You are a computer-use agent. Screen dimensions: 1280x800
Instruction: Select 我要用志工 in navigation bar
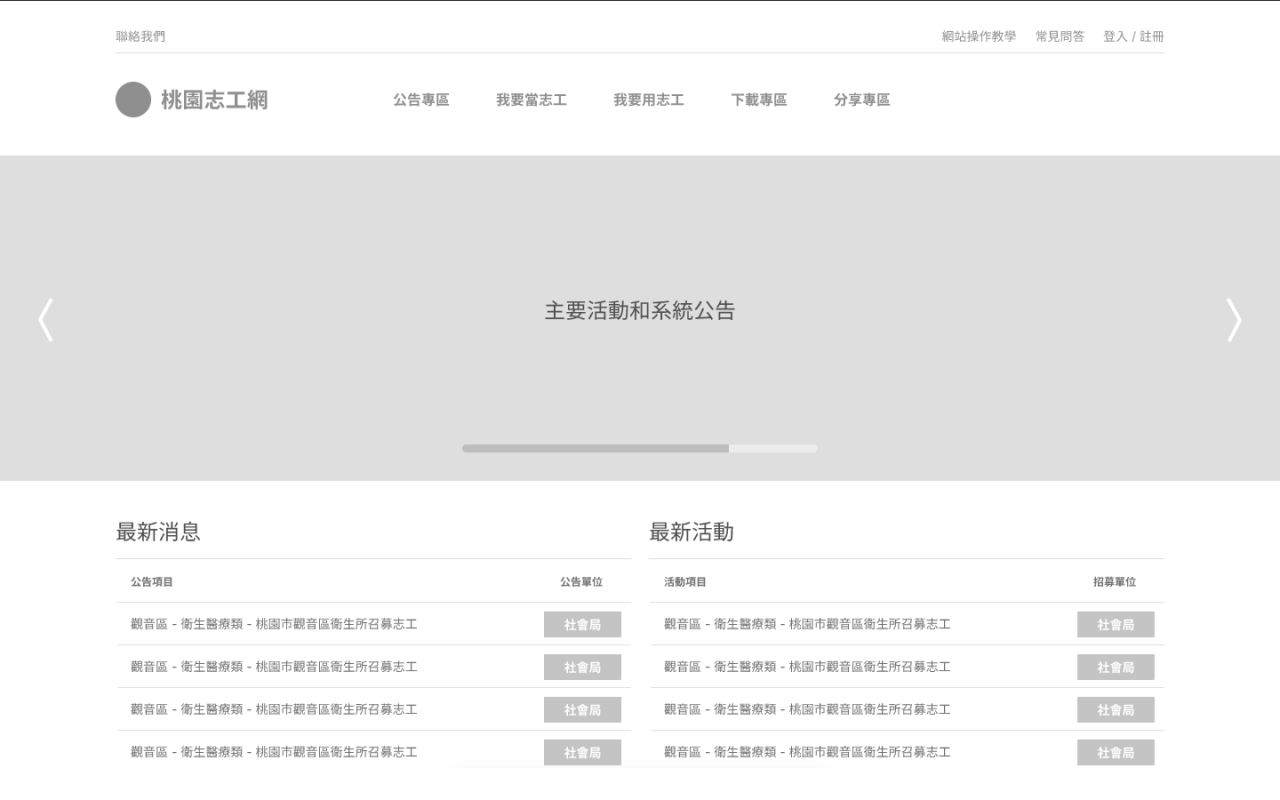[x=648, y=100]
